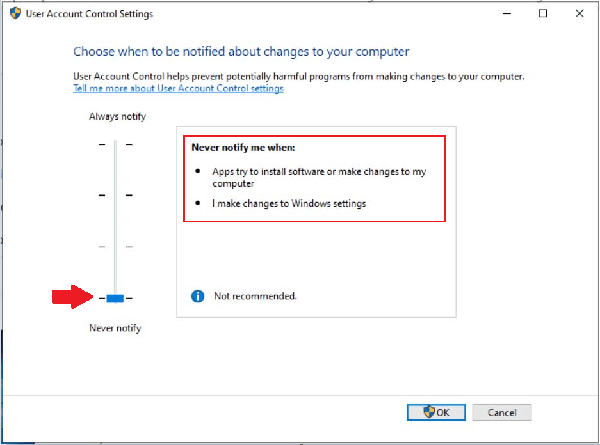Click the shield icon on the OK button

click(x=430, y=412)
